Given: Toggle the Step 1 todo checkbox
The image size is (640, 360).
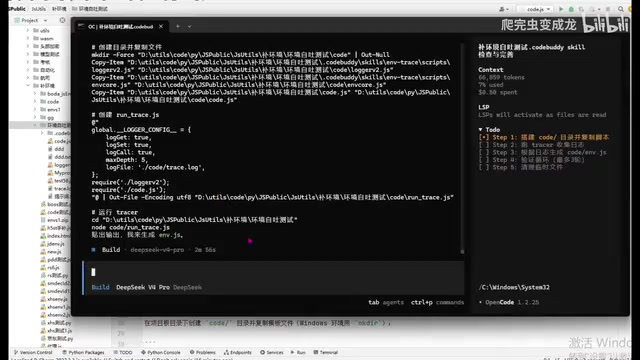Looking at the screenshot, I should point(484,137).
